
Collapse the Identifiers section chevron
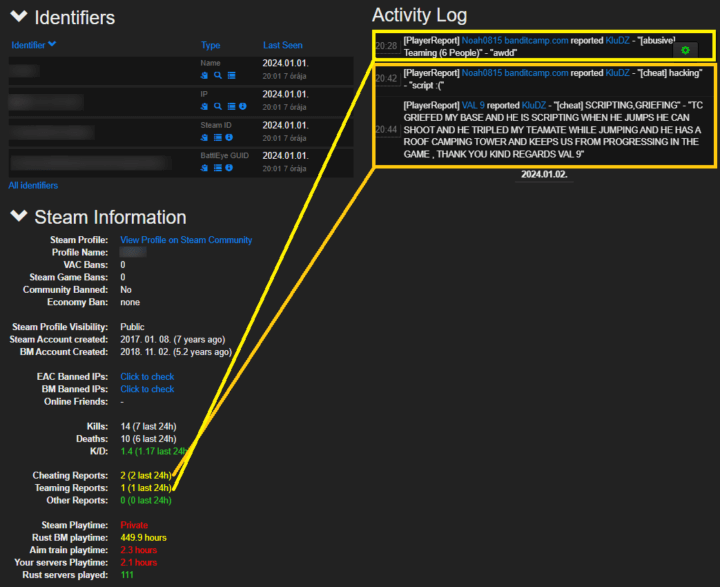point(19,17)
